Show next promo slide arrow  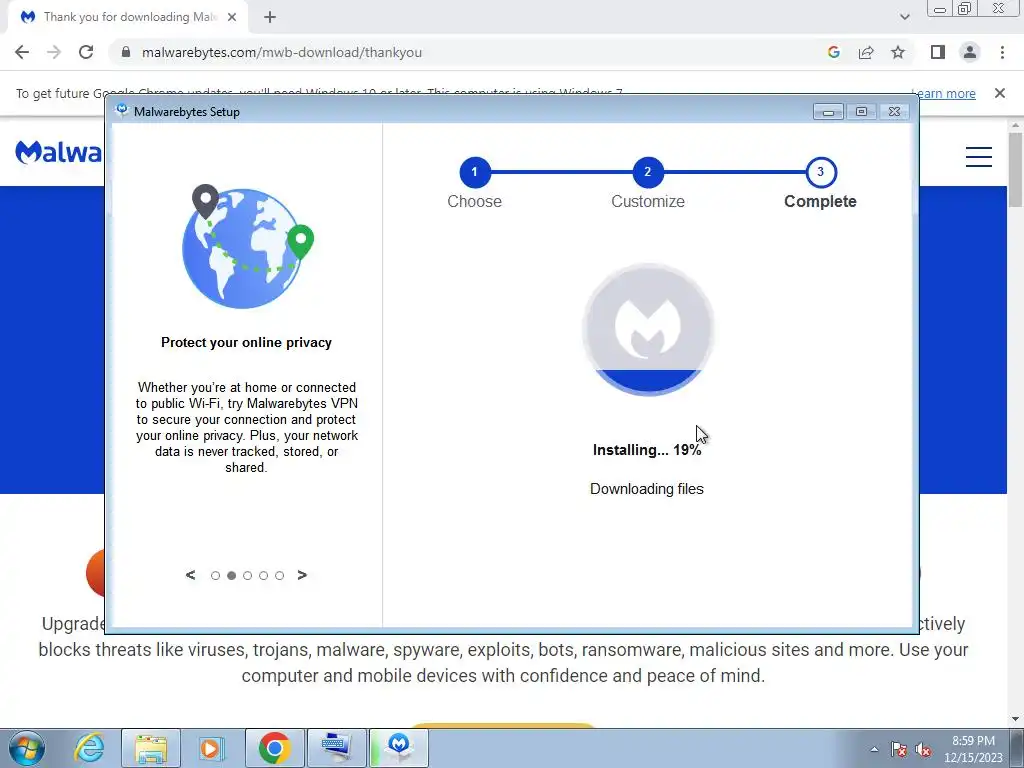302,575
